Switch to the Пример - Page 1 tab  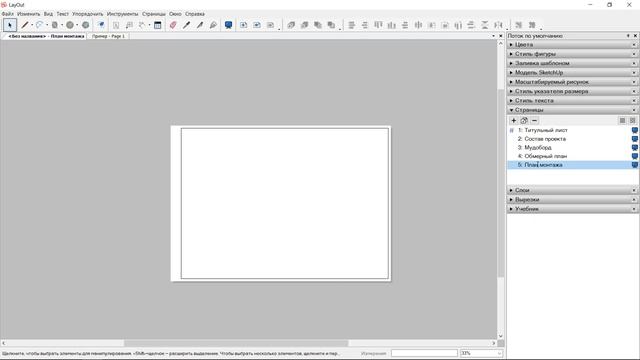coord(108,36)
